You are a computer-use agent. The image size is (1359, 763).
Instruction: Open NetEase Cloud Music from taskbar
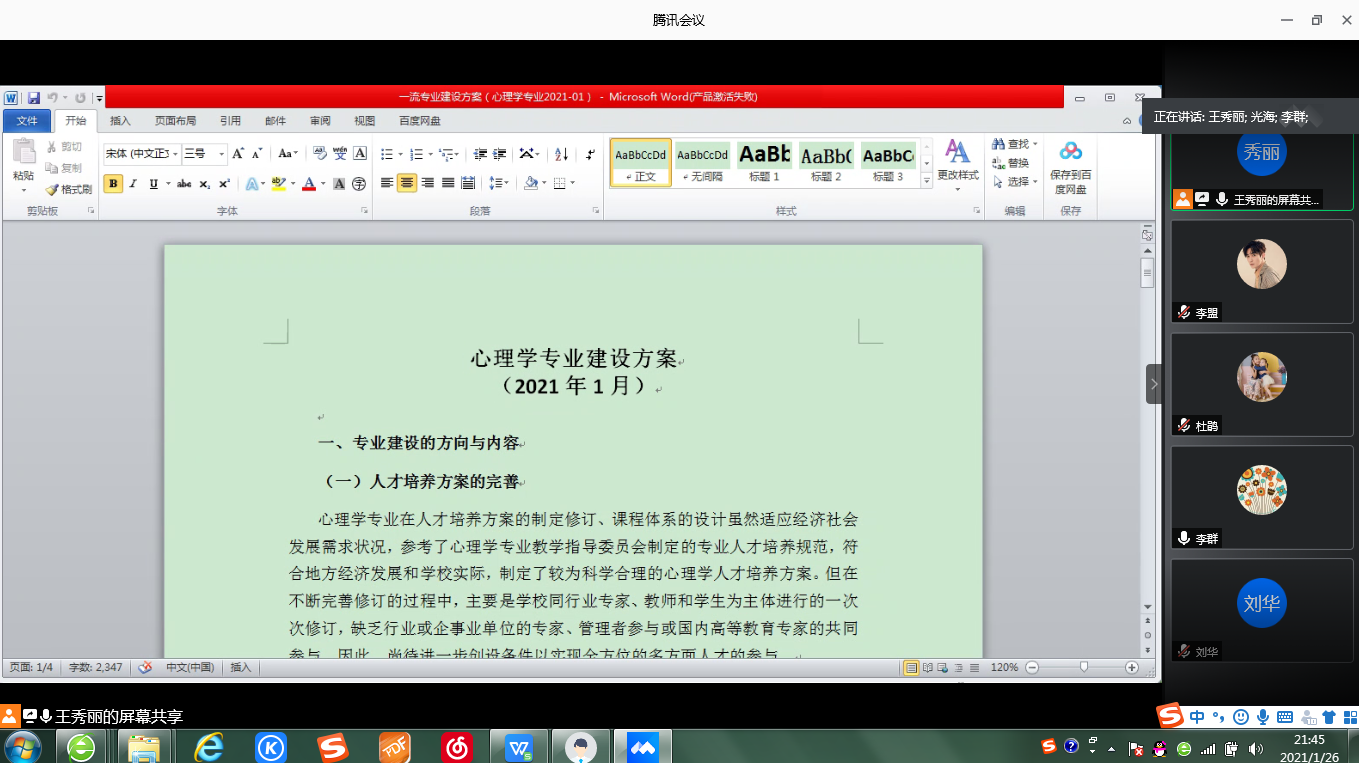point(458,747)
